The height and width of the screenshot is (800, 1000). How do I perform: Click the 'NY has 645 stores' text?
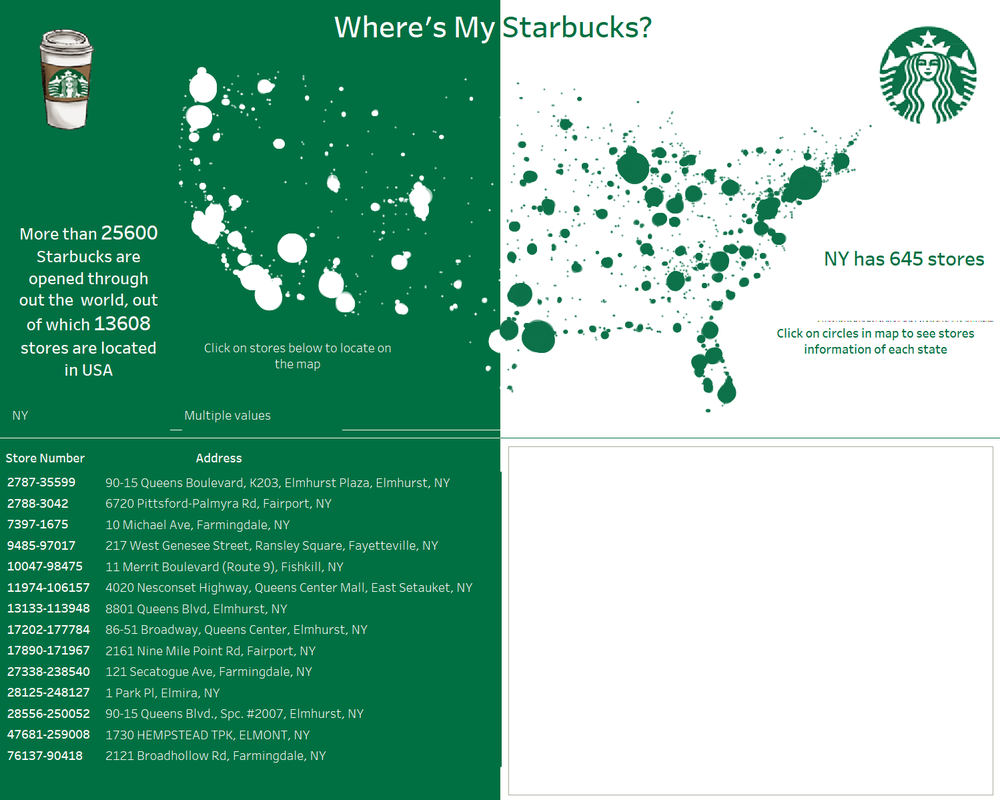coord(903,259)
